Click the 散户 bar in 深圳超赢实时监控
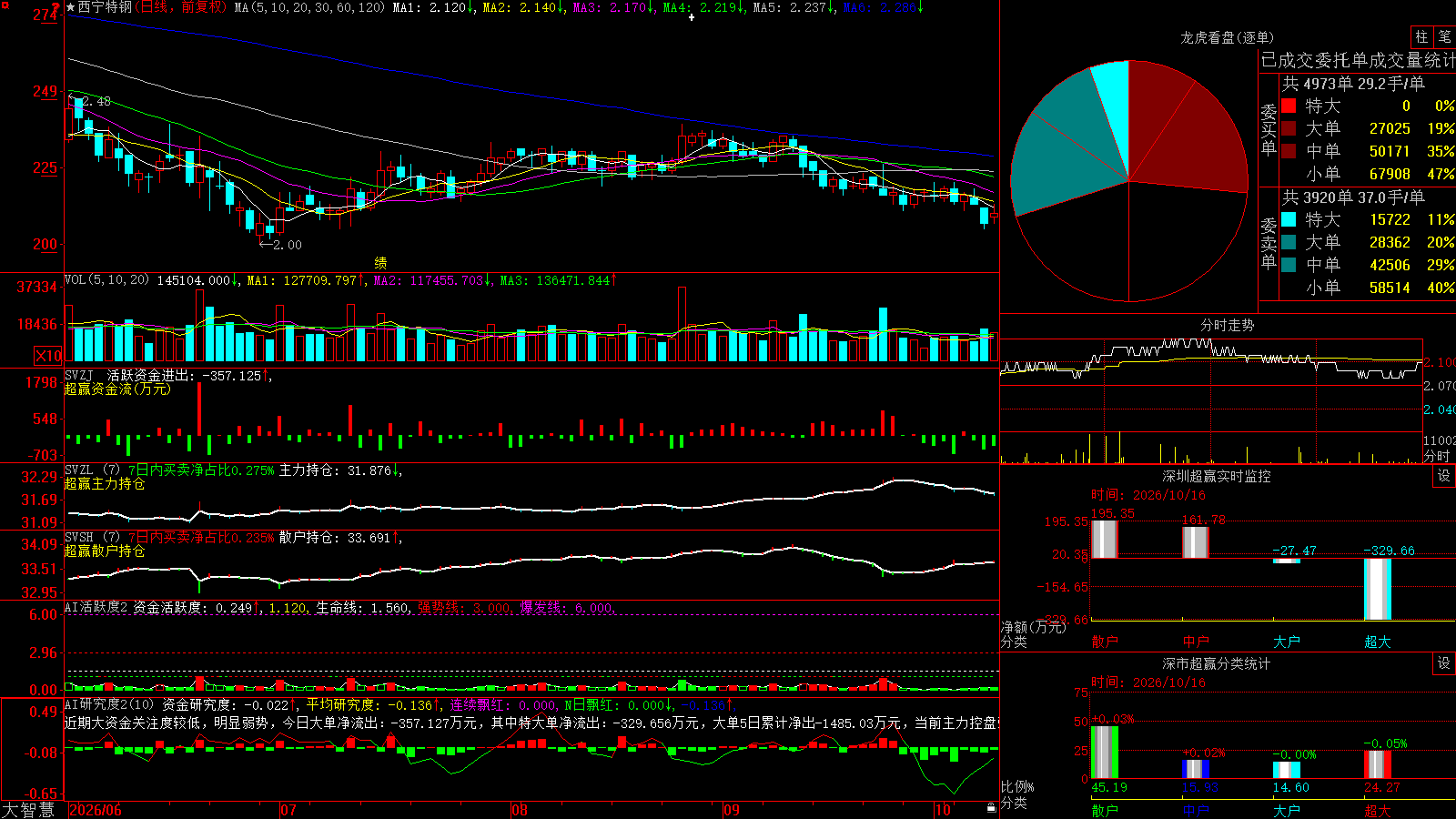Viewport: 1456px width, 819px height. point(1105,540)
